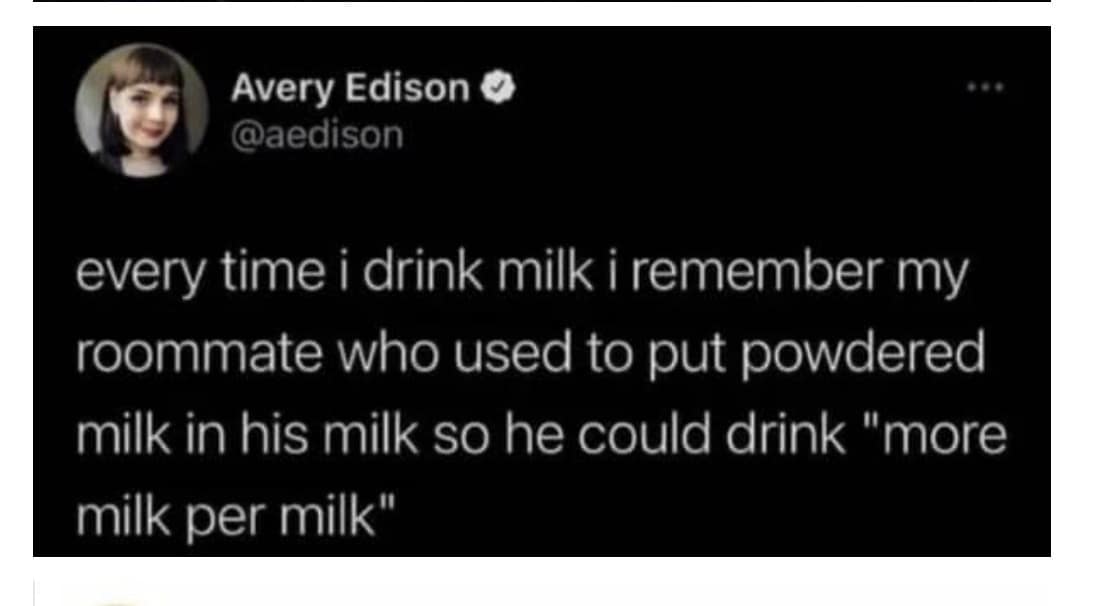The height and width of the screenshot is (606, 1094).
Task: Open the @aedison handle link
Action: [317, 135]
